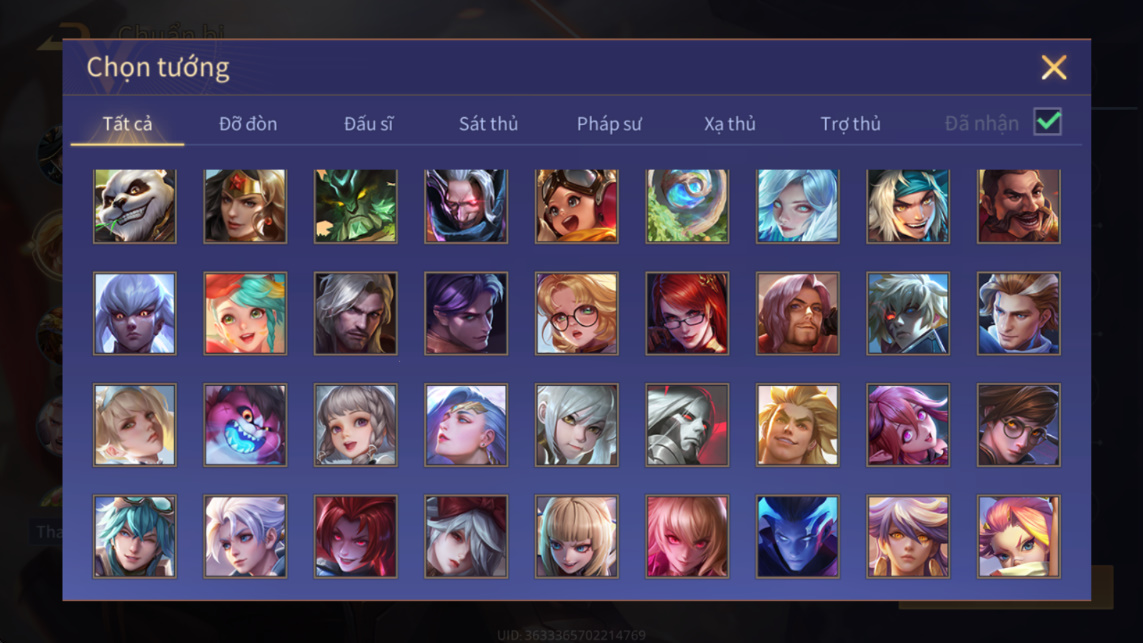Switch to the Xạ thủ tab
Screen dimensions: 1143x643
click(x=730, y=124)
